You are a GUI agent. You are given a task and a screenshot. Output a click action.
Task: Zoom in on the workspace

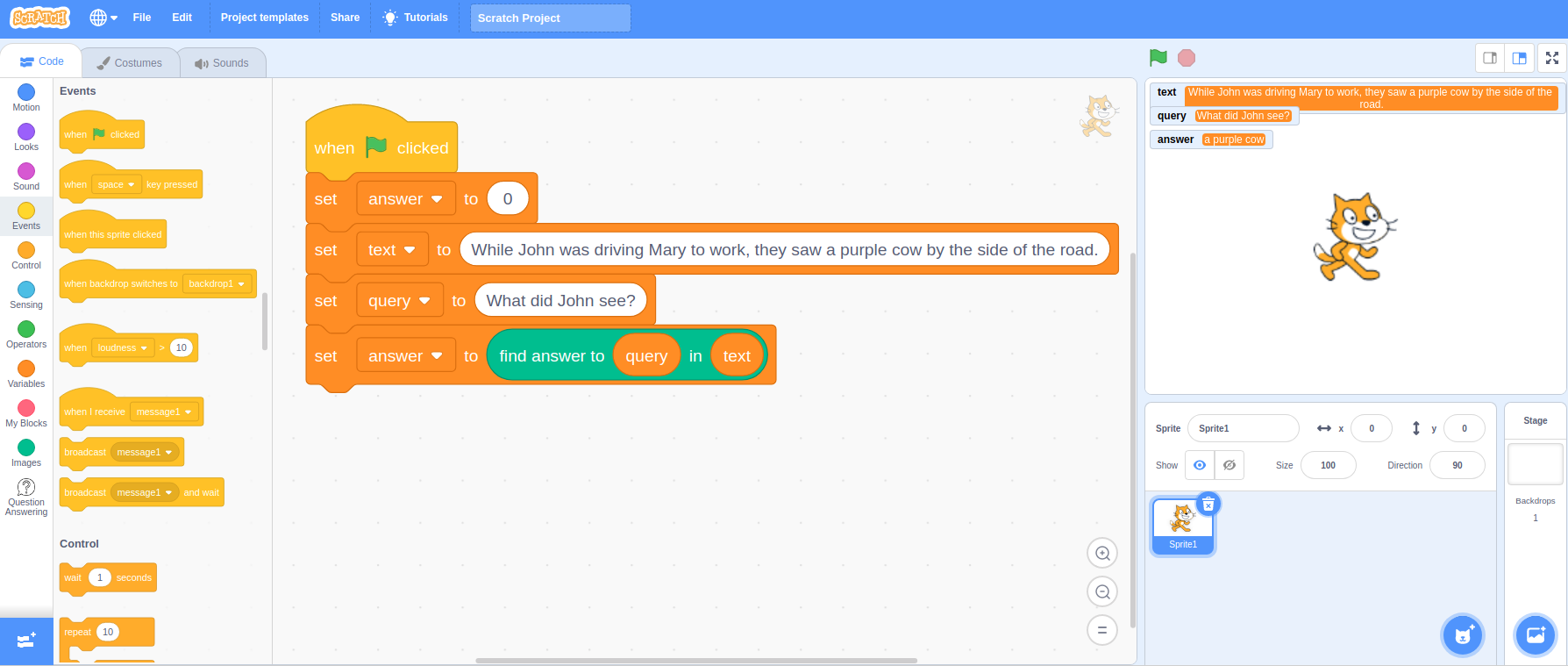pyautogui.click(x=1102, y=553)
